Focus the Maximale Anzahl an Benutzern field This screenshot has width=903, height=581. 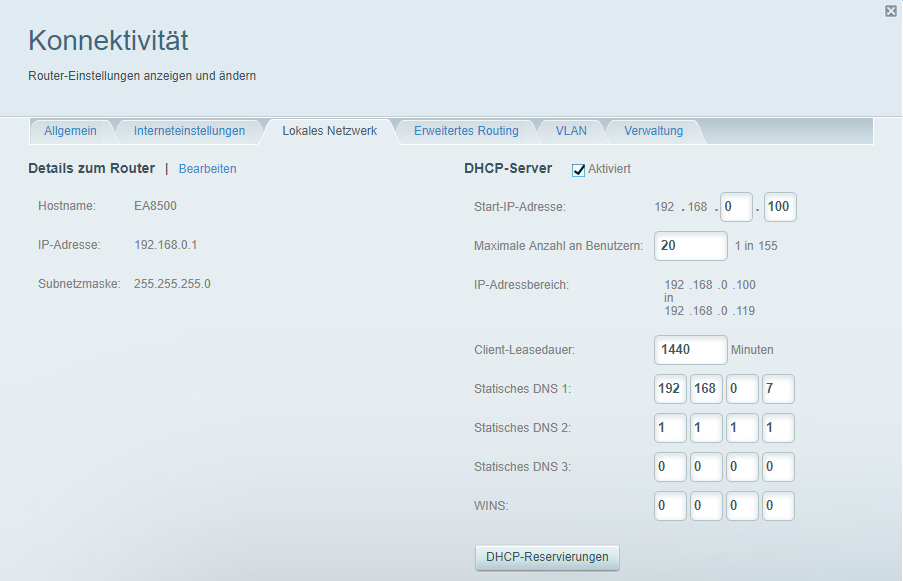point(690,246)
